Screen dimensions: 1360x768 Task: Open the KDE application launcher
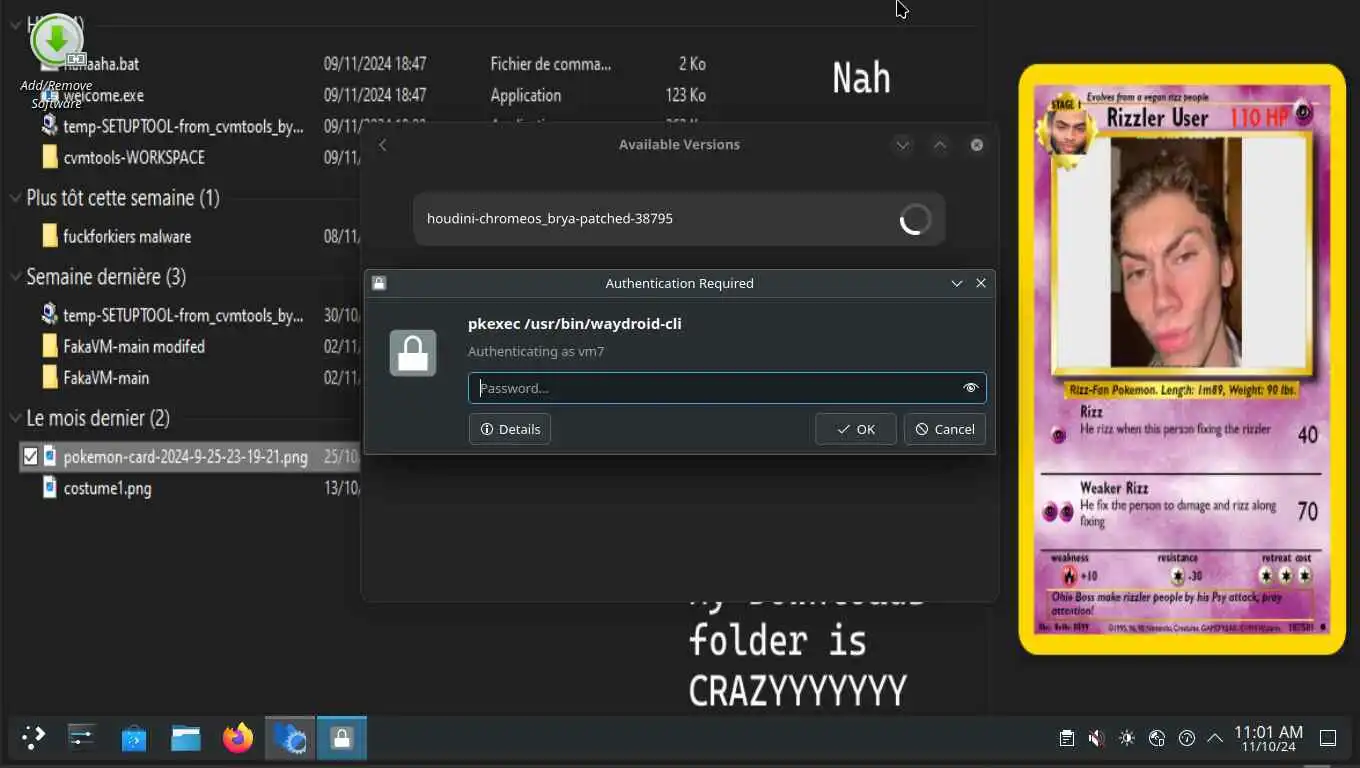[x=33, y=738]
